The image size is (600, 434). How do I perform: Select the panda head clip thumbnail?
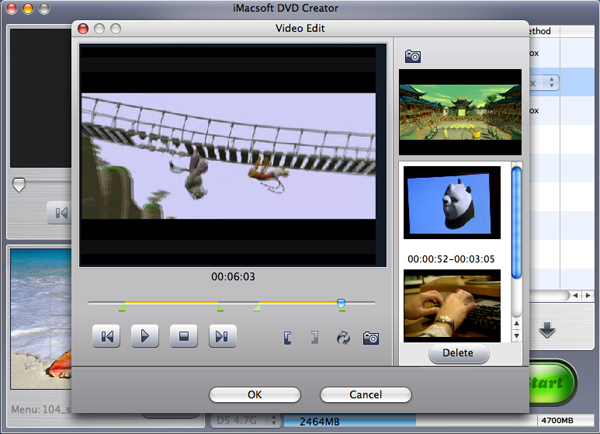point(452,202)
